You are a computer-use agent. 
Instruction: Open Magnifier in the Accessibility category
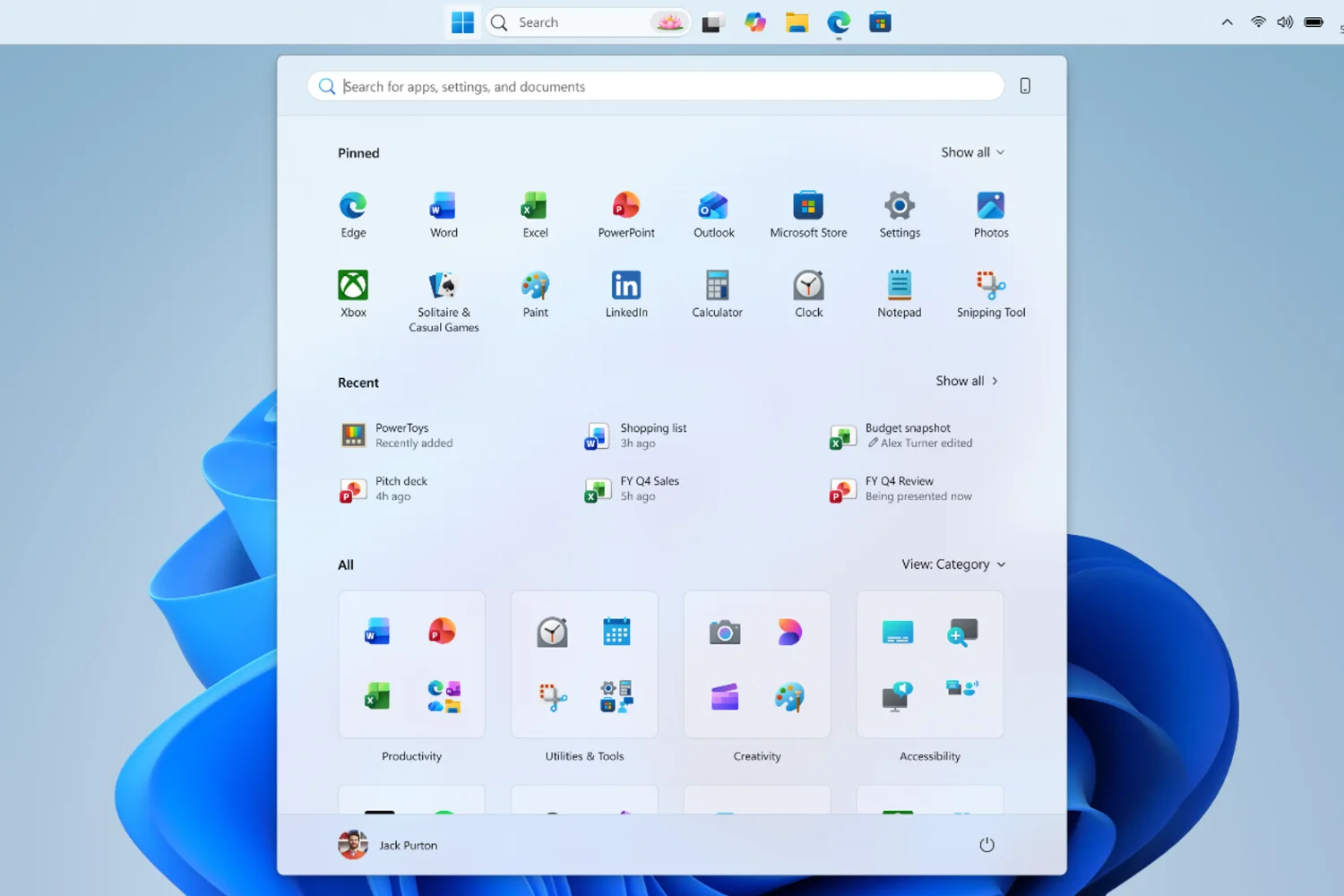coord(962,633)
